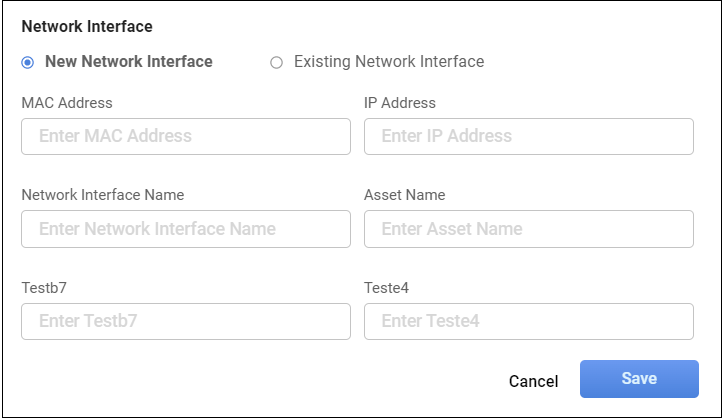The width and height of the screenshot is (722, 419).
Task: Click the "New Network Interface" label text
Action: click(x=129, y=62)
